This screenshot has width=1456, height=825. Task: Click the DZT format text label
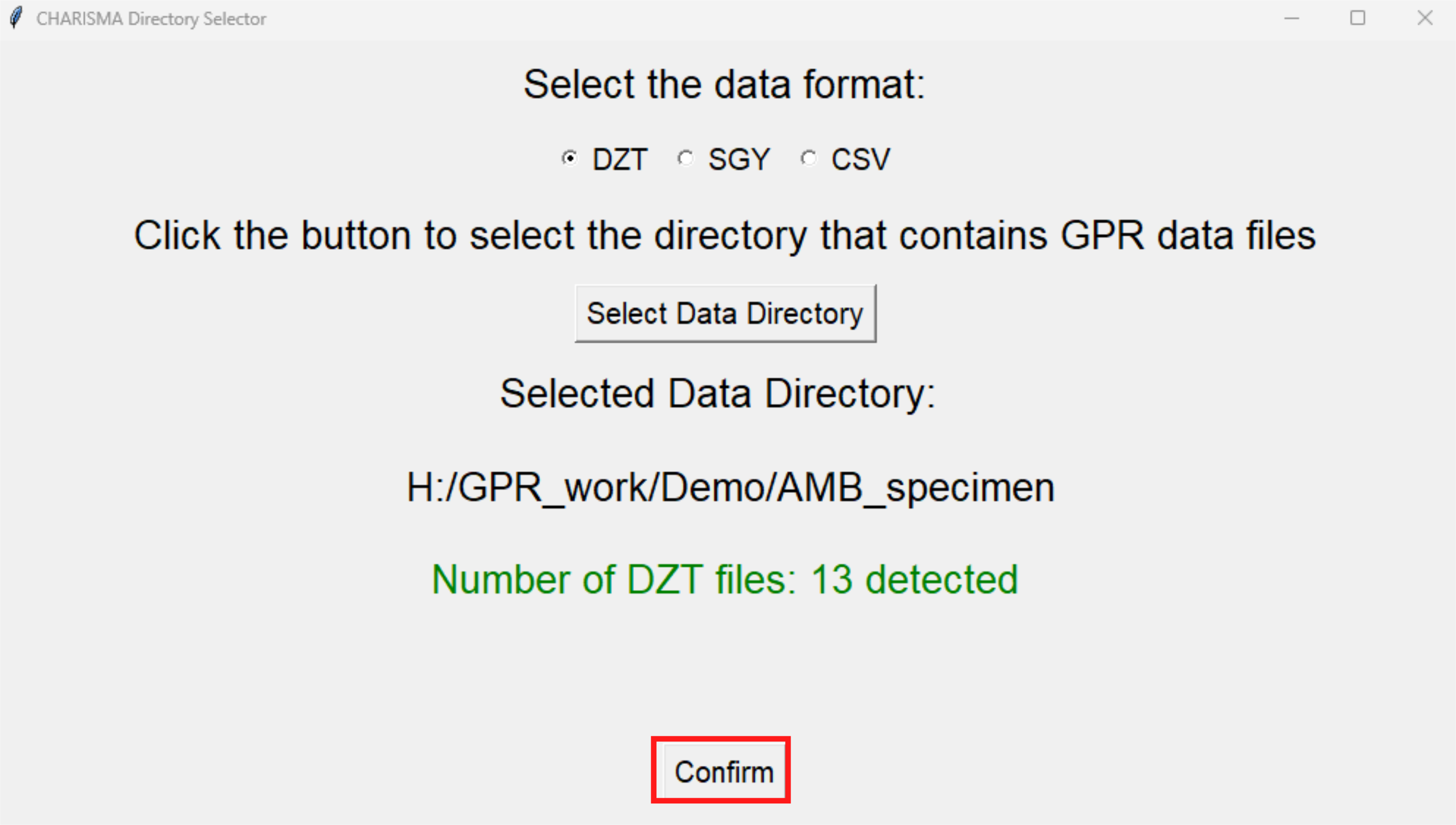pos(620,159)
